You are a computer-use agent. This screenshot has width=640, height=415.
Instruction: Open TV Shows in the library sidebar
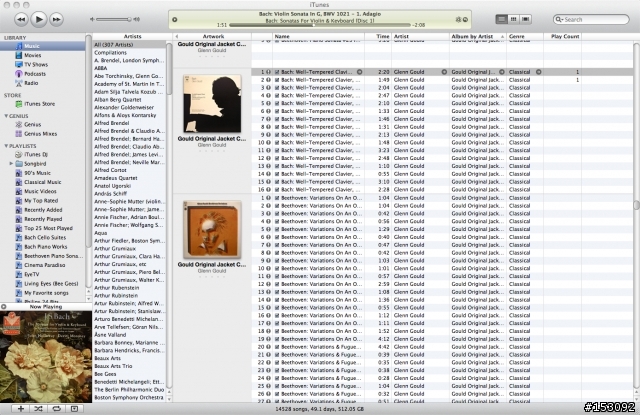tap(36, 64)
